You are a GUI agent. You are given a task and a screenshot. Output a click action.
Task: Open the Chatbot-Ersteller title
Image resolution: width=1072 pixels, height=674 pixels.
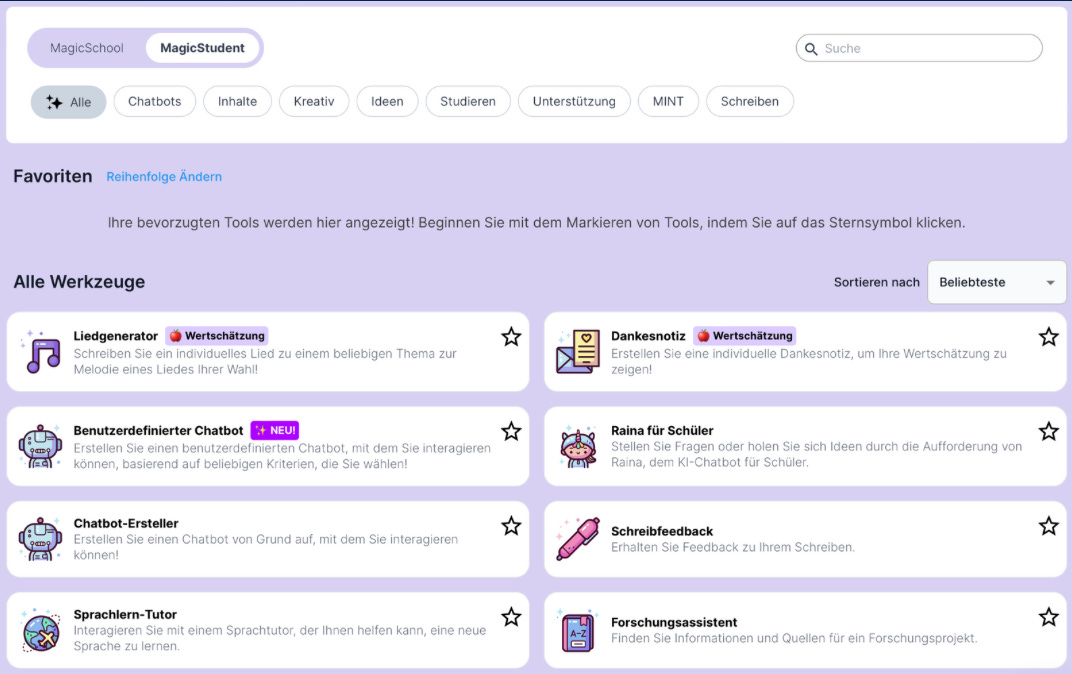click(126, 523)
